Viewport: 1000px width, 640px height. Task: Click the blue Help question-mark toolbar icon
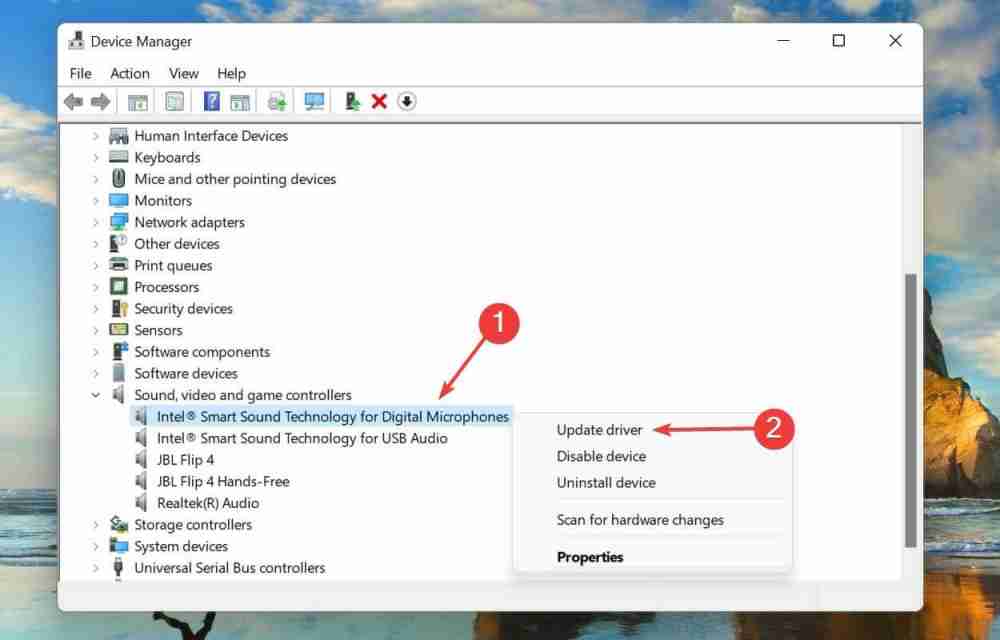tap(212, 101)
